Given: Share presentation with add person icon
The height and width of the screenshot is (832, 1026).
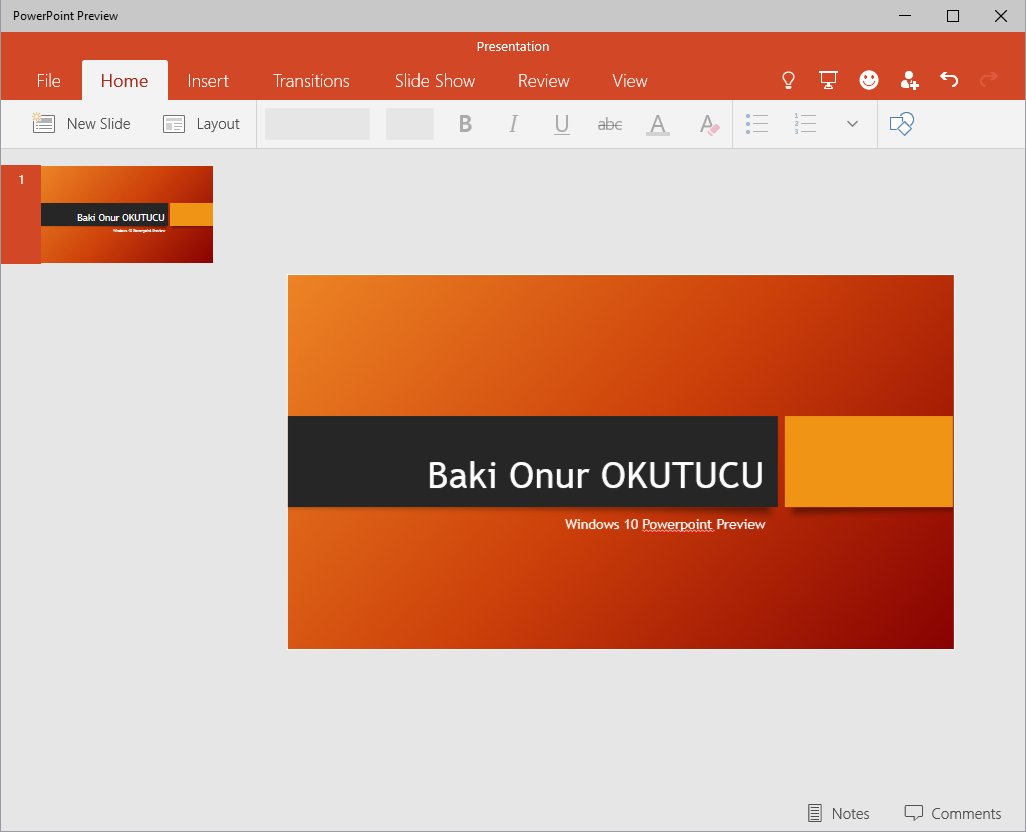Looking at the screenshot, I should pos(910,80).
